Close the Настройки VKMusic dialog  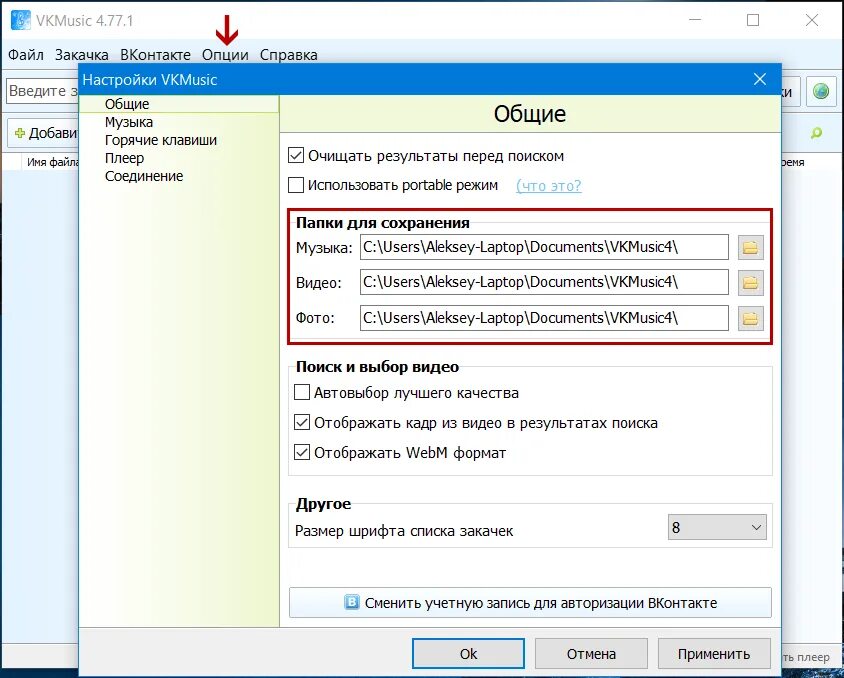point(759,79)
